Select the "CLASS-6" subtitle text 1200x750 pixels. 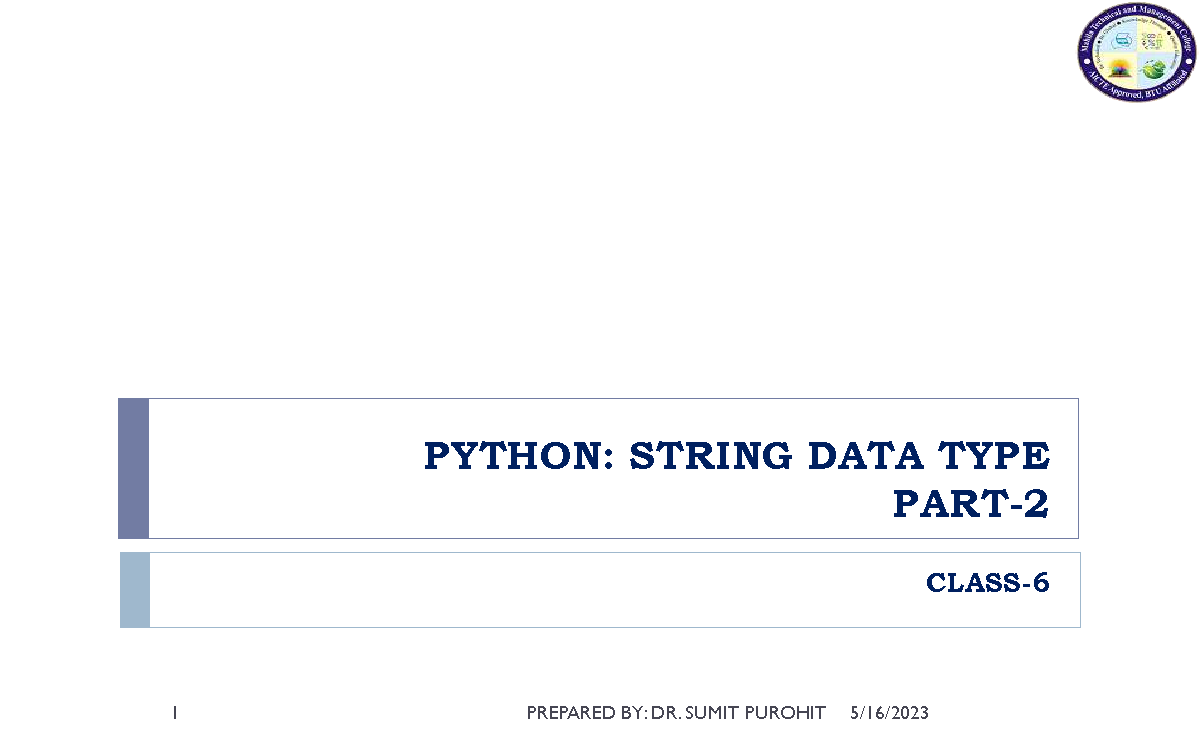point(987,583)
